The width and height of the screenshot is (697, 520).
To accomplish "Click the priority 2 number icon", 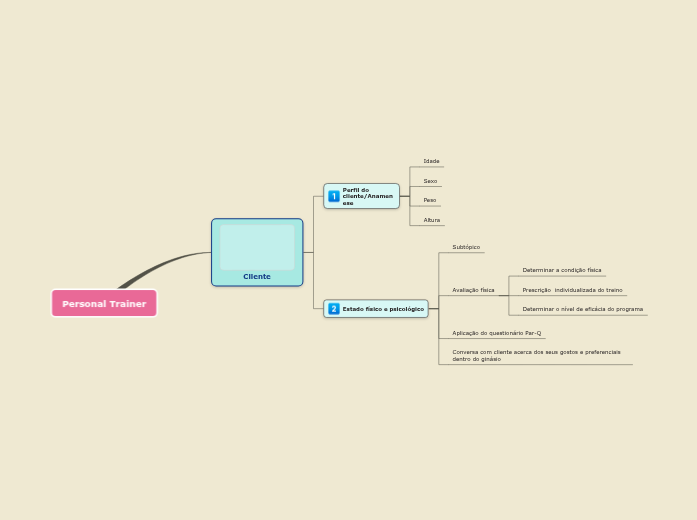I will 334,309.
